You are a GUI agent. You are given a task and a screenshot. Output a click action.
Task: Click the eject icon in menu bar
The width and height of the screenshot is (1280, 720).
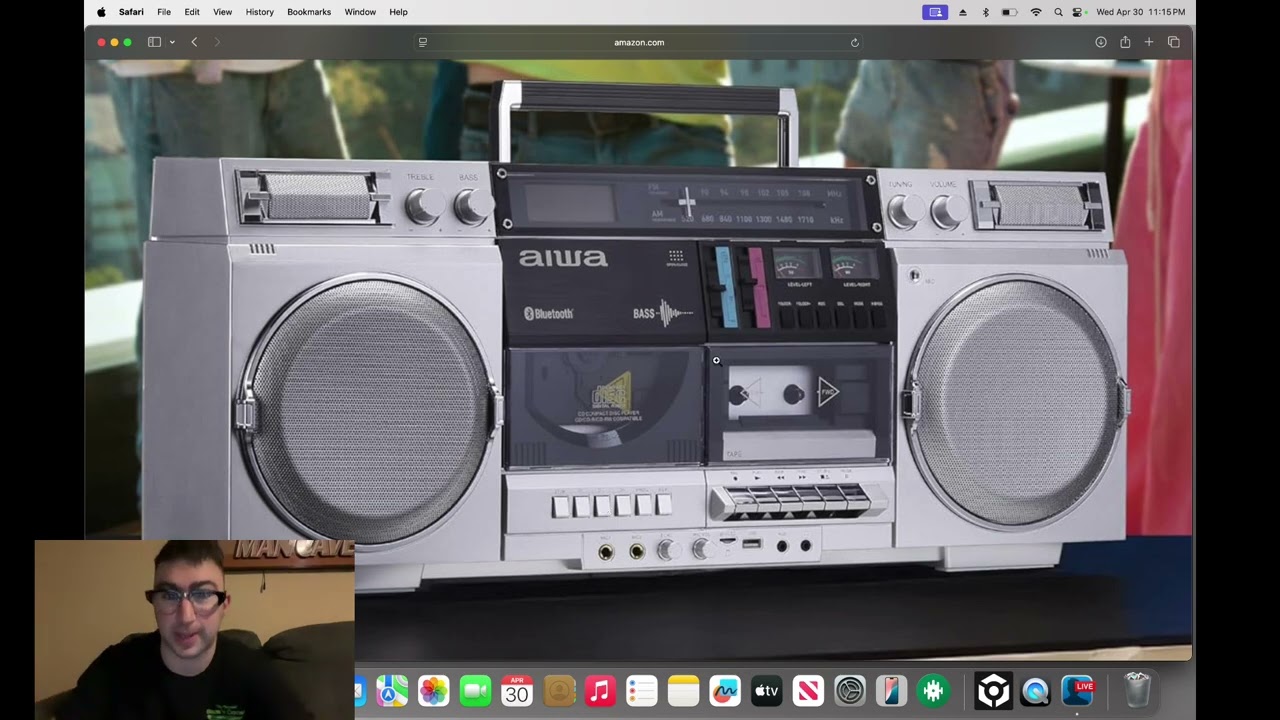963,12
